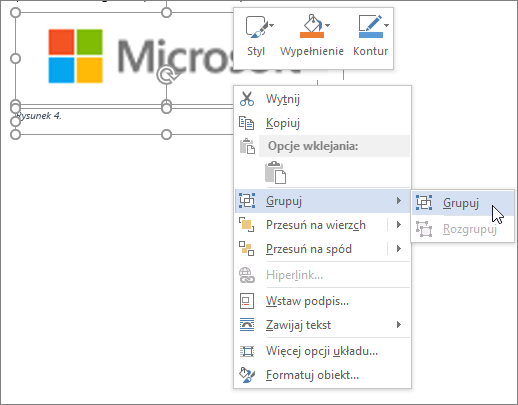
Task: Expand the Przesuń na wierzch submenu arrow
Action: coord(399,225)
